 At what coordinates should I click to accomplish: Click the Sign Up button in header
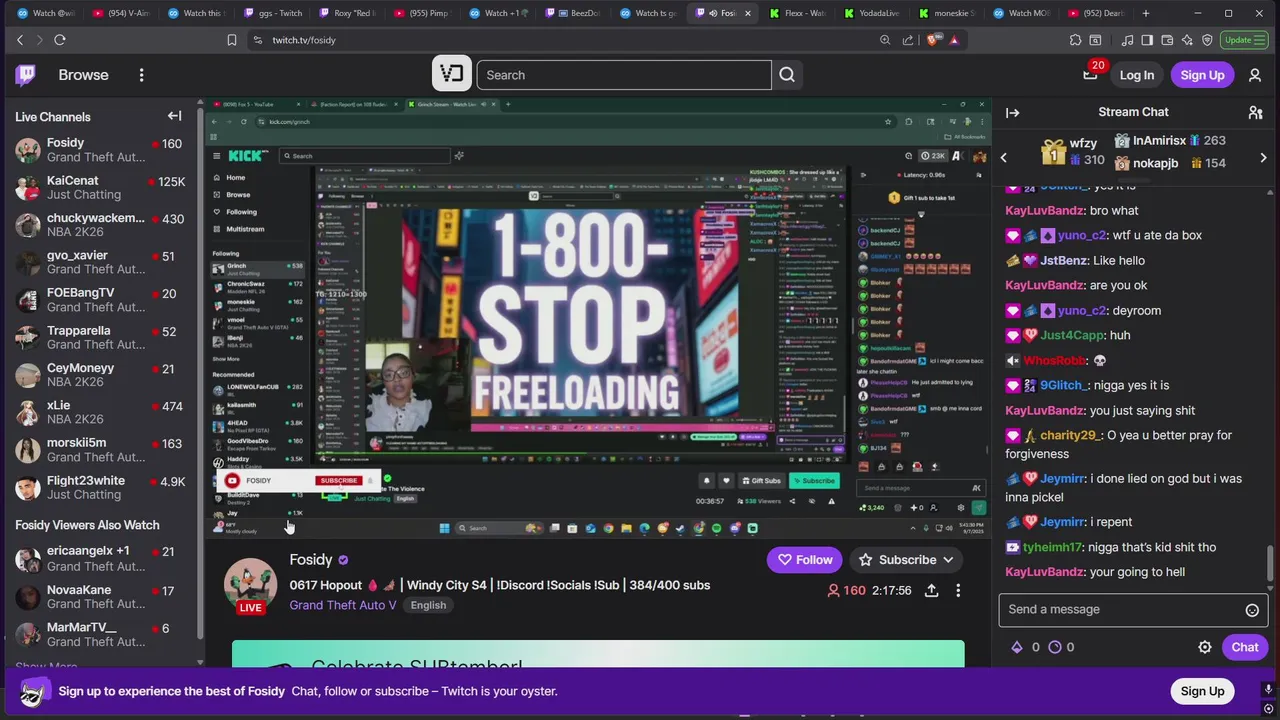point(1202,75)
